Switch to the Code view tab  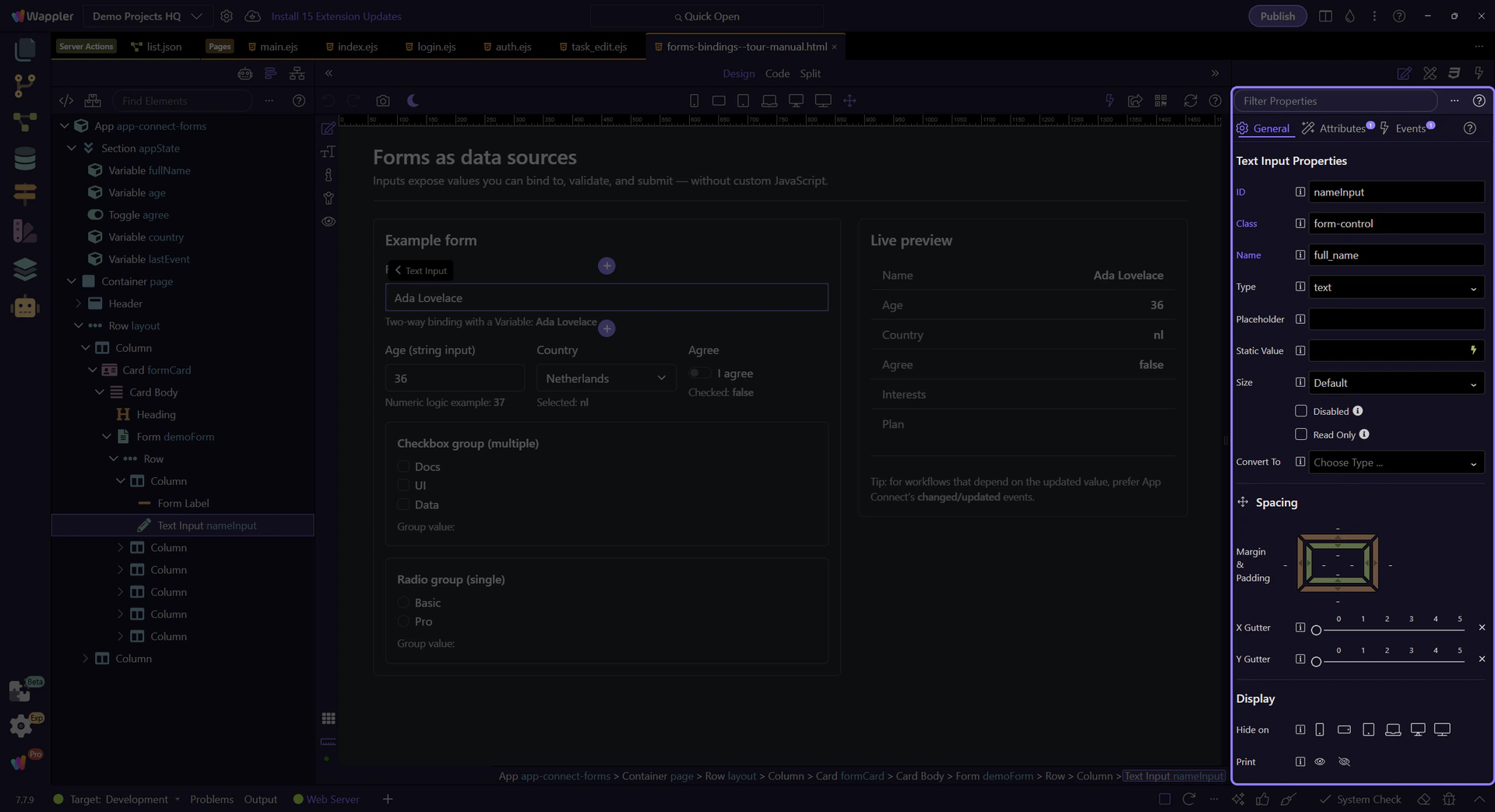[776, 74]
